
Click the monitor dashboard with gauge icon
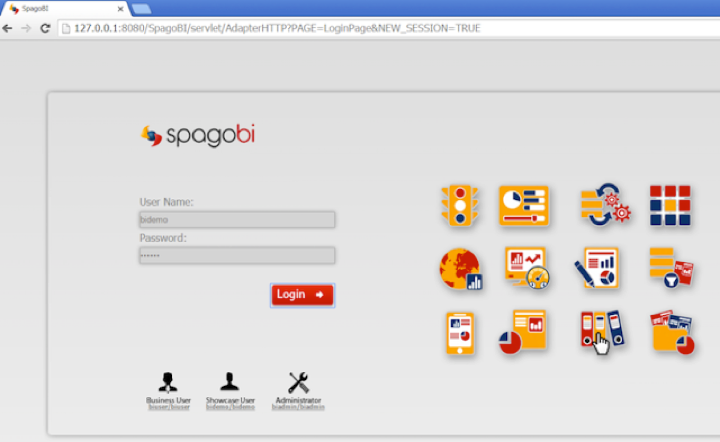tap(526, 268)
